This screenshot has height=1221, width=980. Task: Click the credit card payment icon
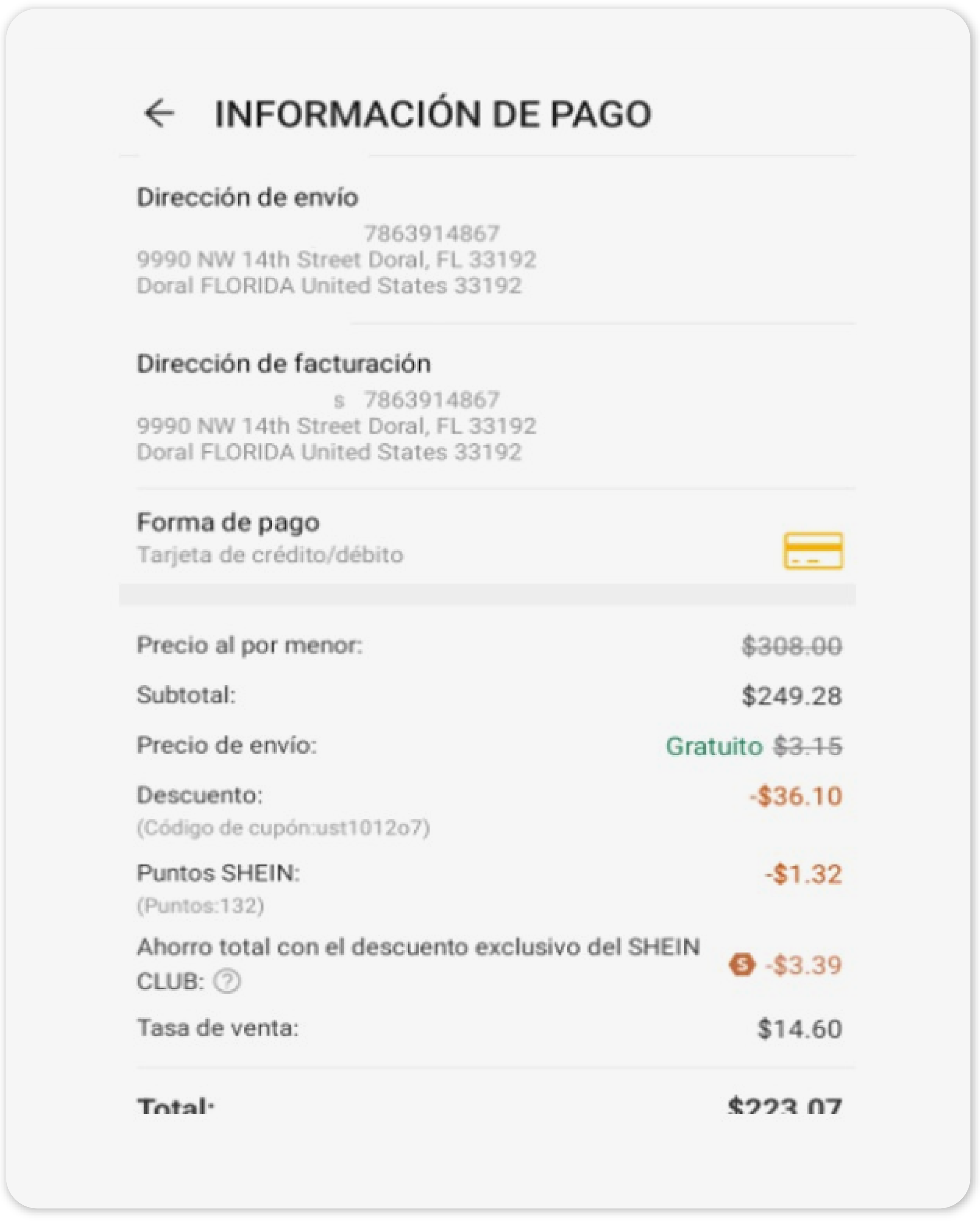click(x=813, y=550)
